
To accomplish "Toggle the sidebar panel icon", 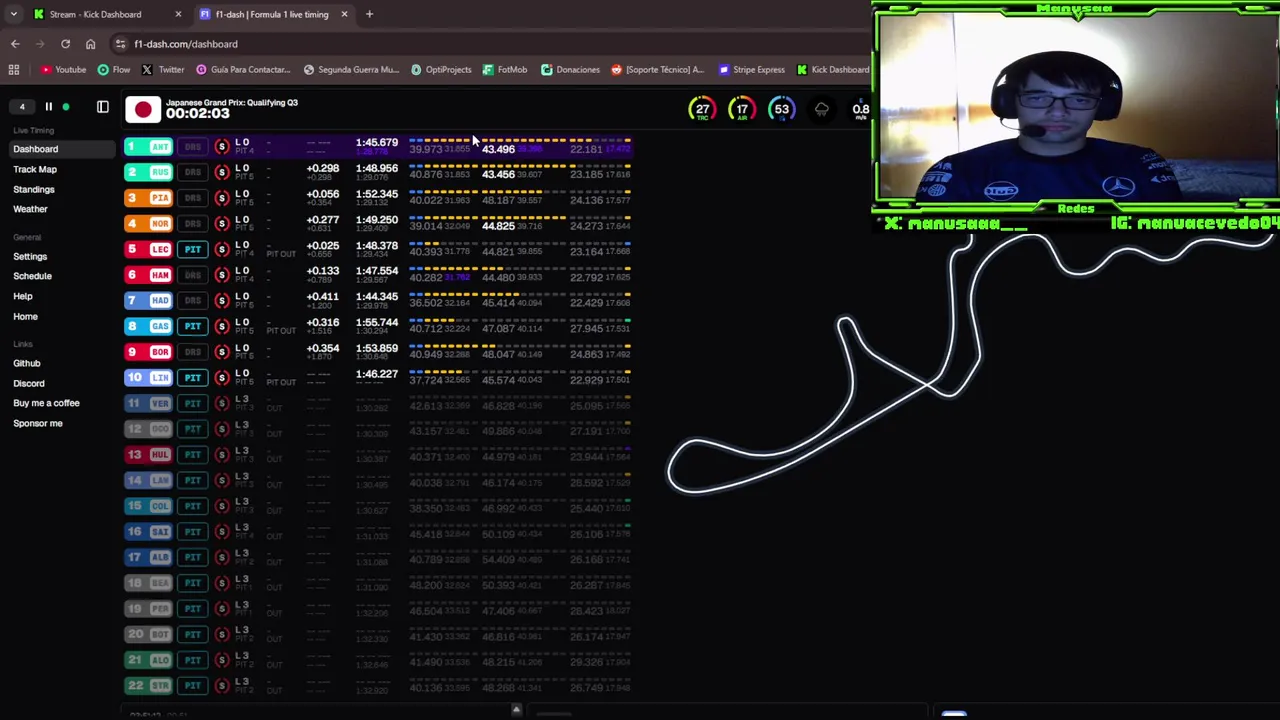I will [x=102, y=107].
